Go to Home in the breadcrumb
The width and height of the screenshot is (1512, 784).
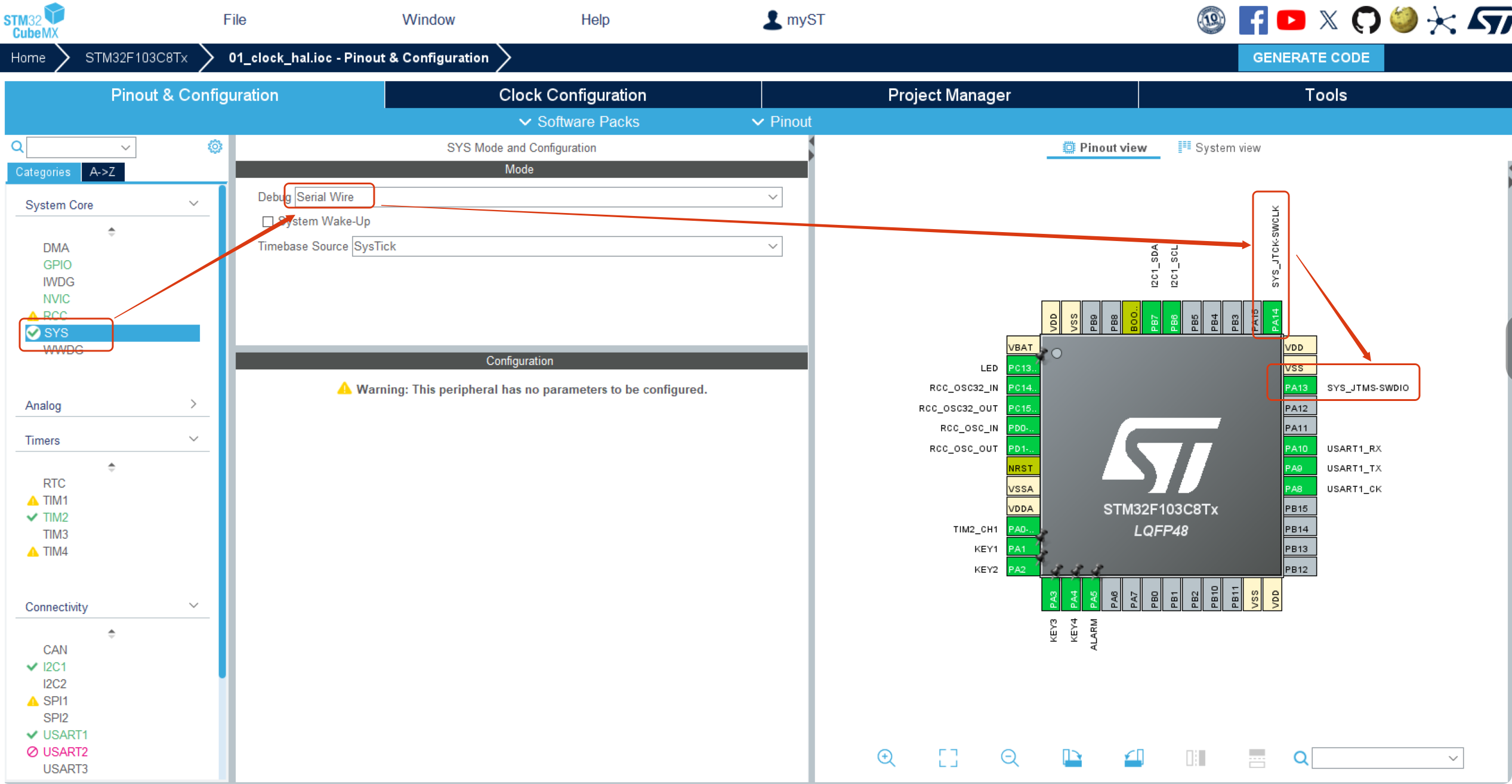coord(28,58)
